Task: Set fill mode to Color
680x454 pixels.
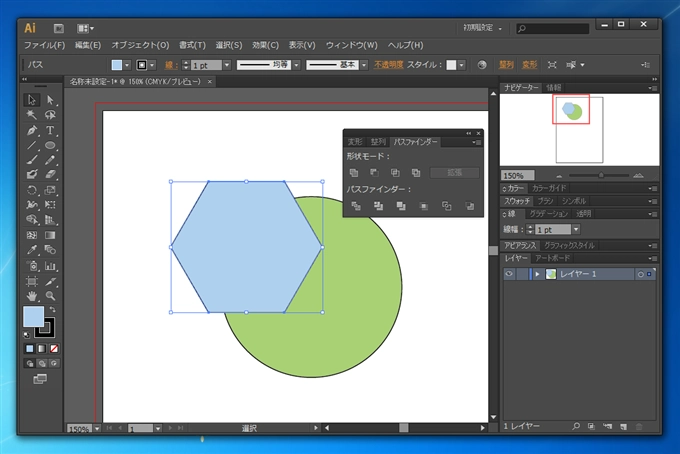Action: coord(29,349)
